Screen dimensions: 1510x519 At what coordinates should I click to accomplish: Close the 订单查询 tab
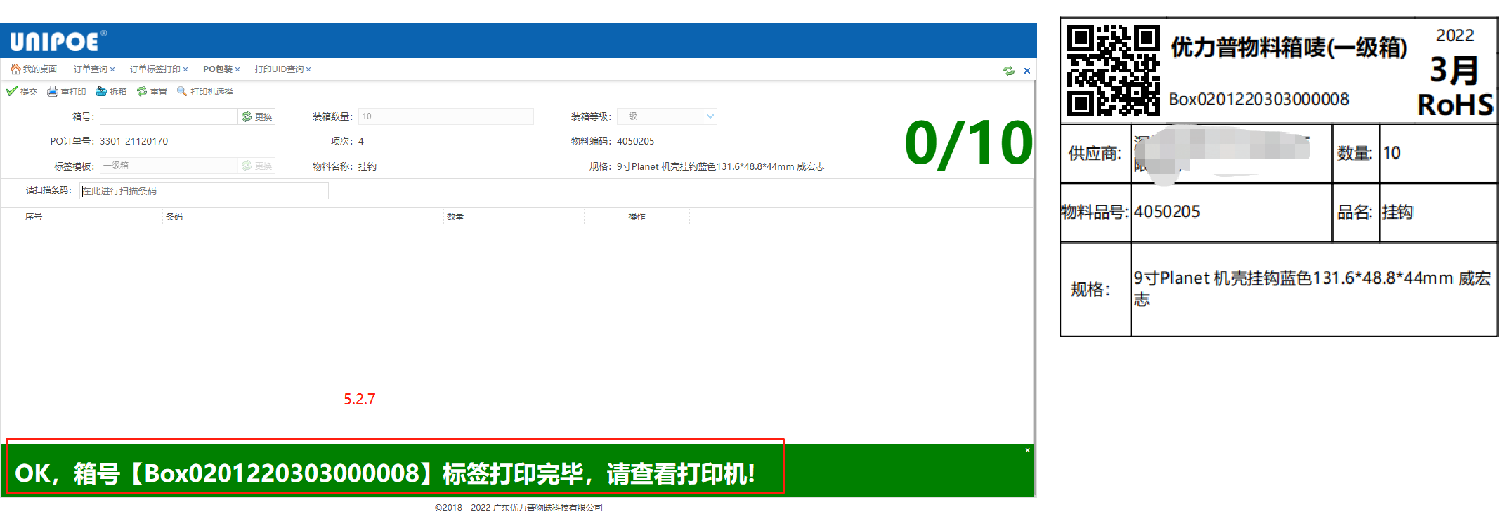113,70
